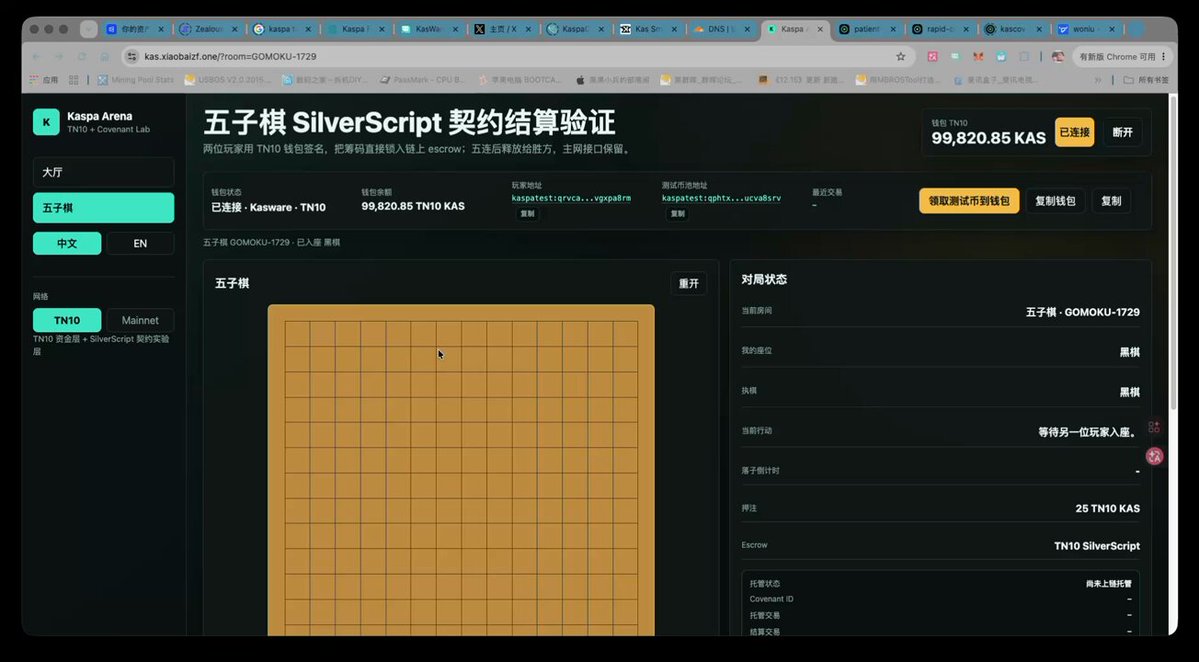Viewport: 1199px width, 662px height.
Task: Expand the hidden bookmarks overflow chevron
Action: [x=1098, y=80]
